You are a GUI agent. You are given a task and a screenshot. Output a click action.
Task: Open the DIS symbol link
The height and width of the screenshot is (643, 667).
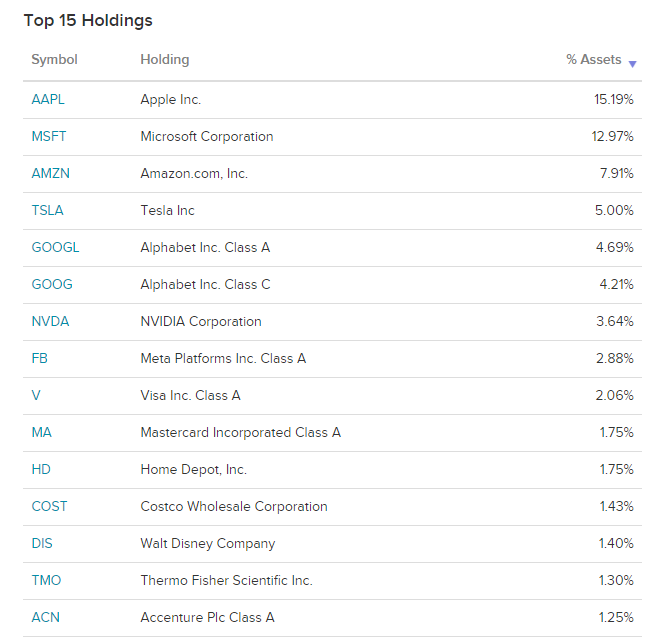43,543
